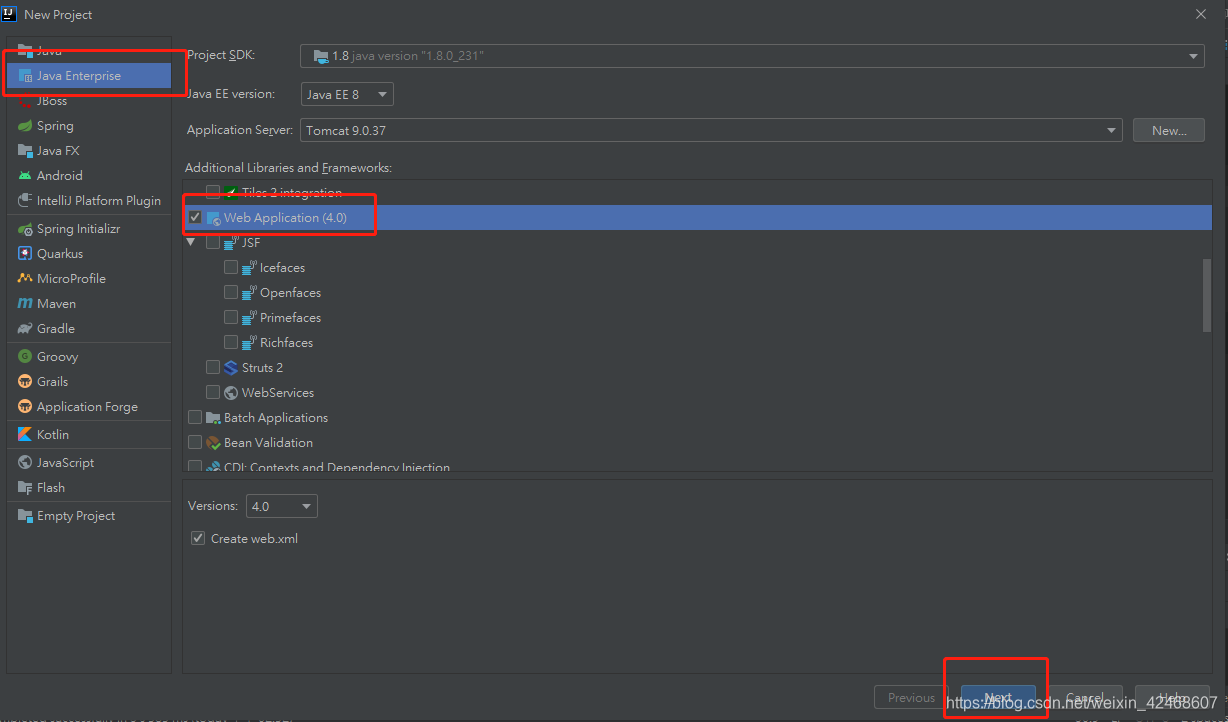Check the Batch Applications box
1228x722 pixels.
coord(195,418)
